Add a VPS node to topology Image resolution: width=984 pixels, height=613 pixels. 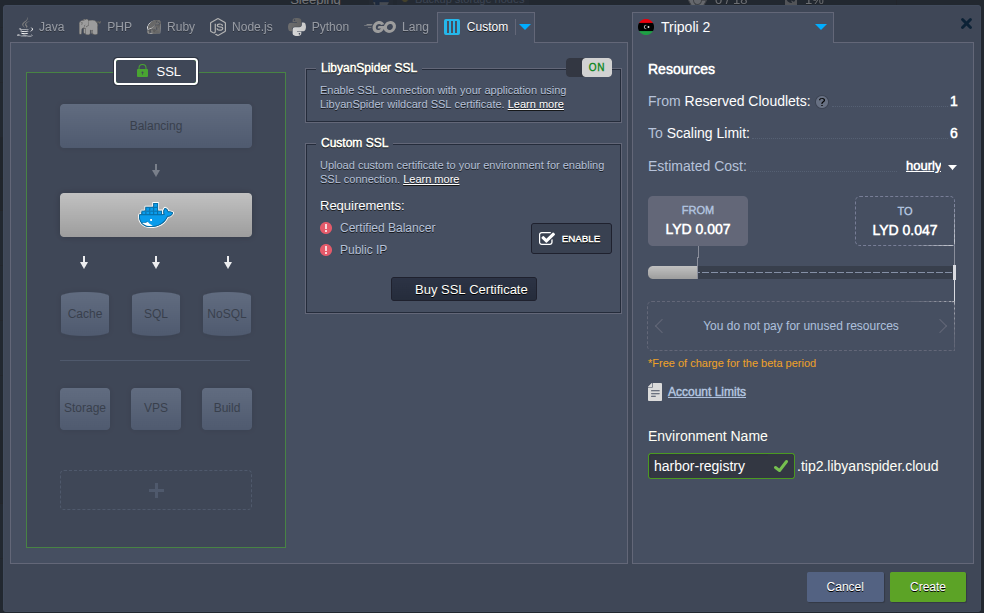tap(155, 408)
